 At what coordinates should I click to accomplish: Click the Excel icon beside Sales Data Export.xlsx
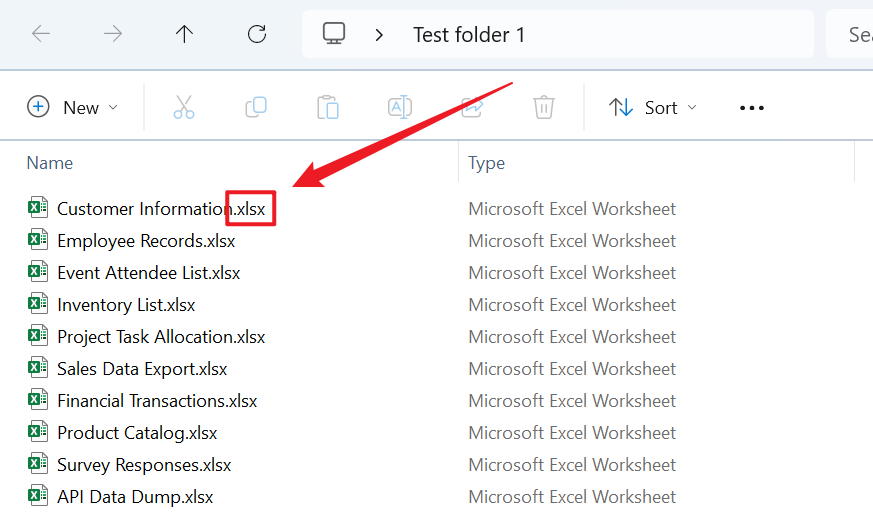[x=37, y=369]
